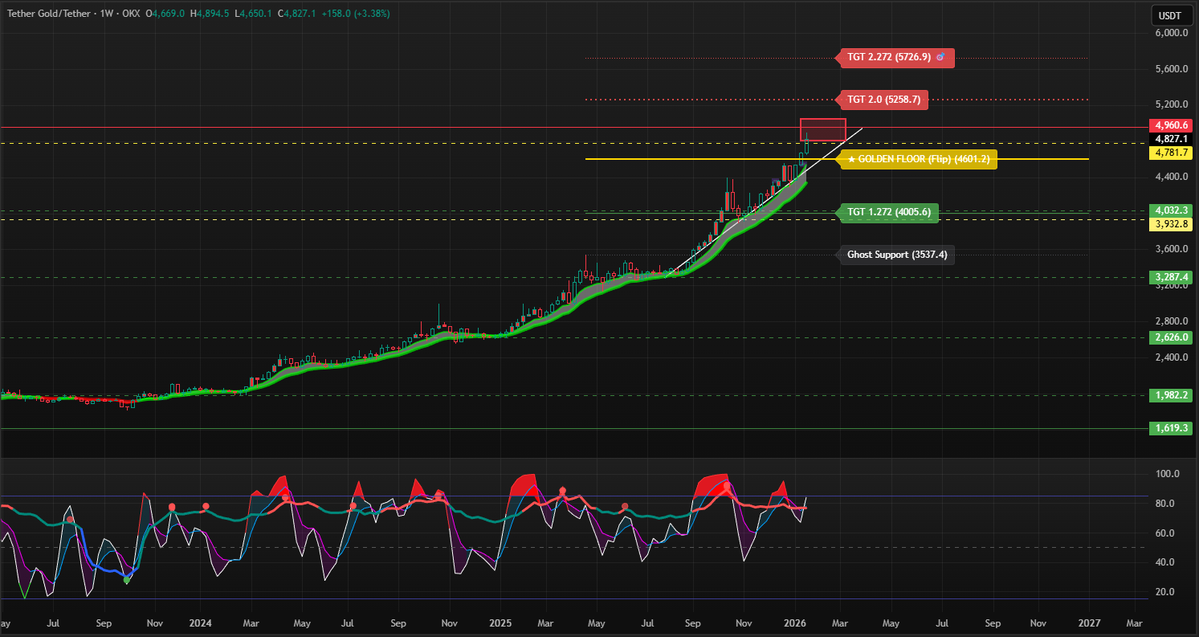The image size is (1199, 637).
Task: Click the green 4,032.3 price axis tag
Action: tap(1171, 210)
